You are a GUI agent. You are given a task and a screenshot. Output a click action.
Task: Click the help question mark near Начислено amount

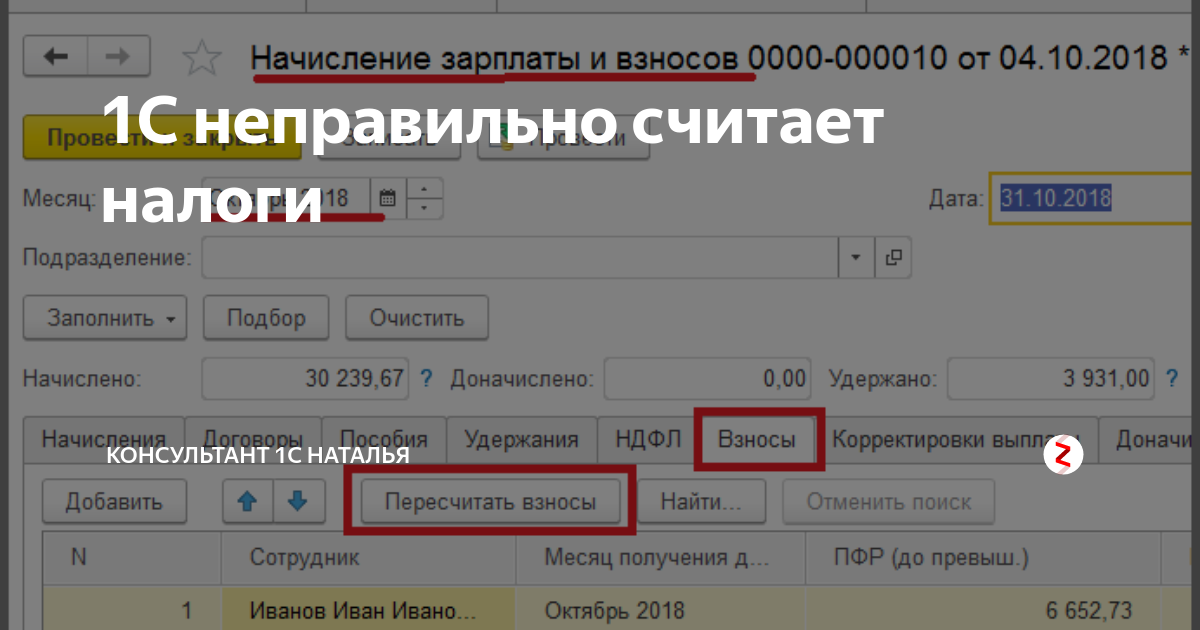click(x=427, y=378)
